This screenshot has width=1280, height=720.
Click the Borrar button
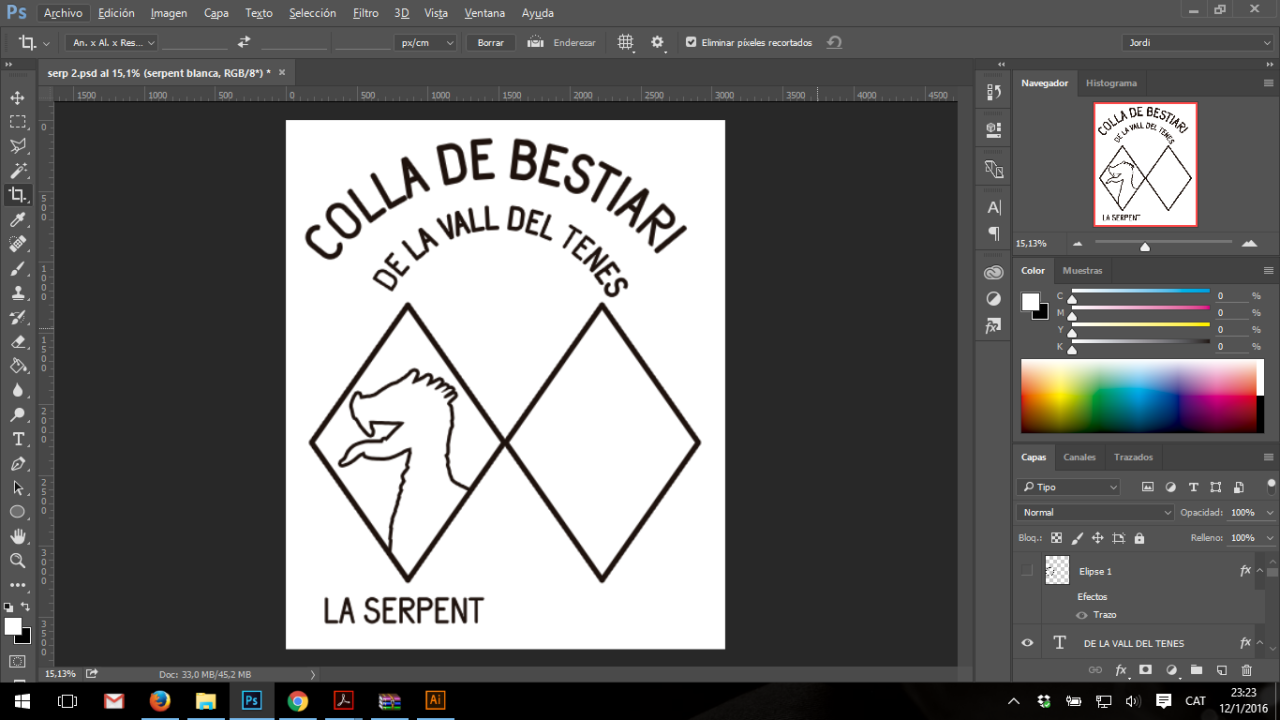pyautogui.click(x=490, y=43)
